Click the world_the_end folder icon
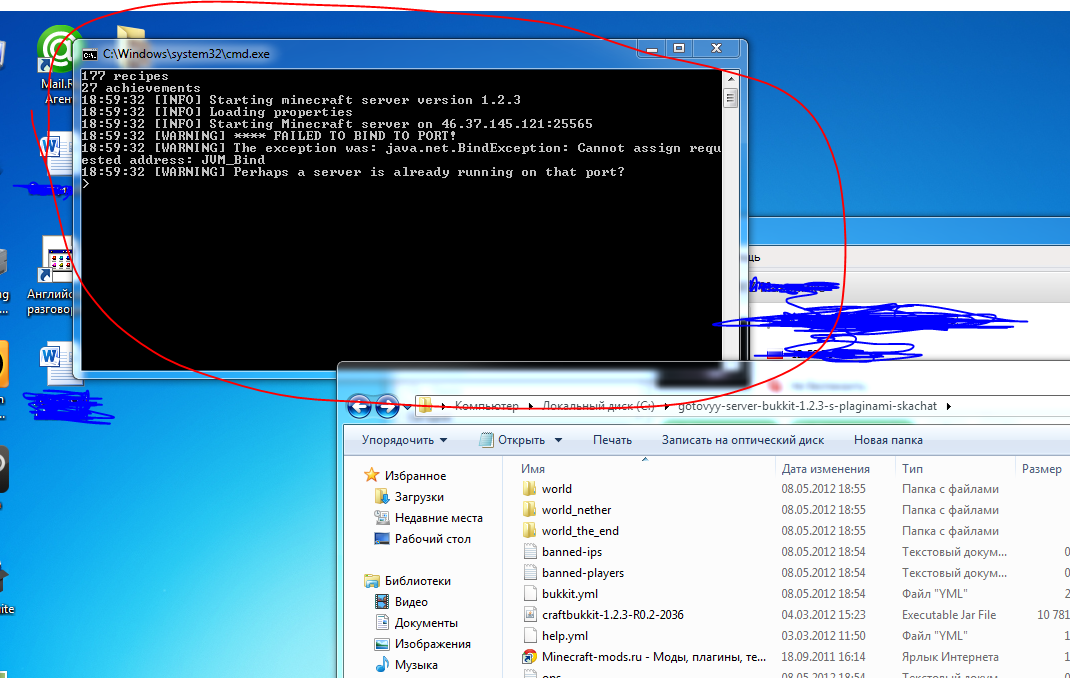 click(x=530, y=531)
